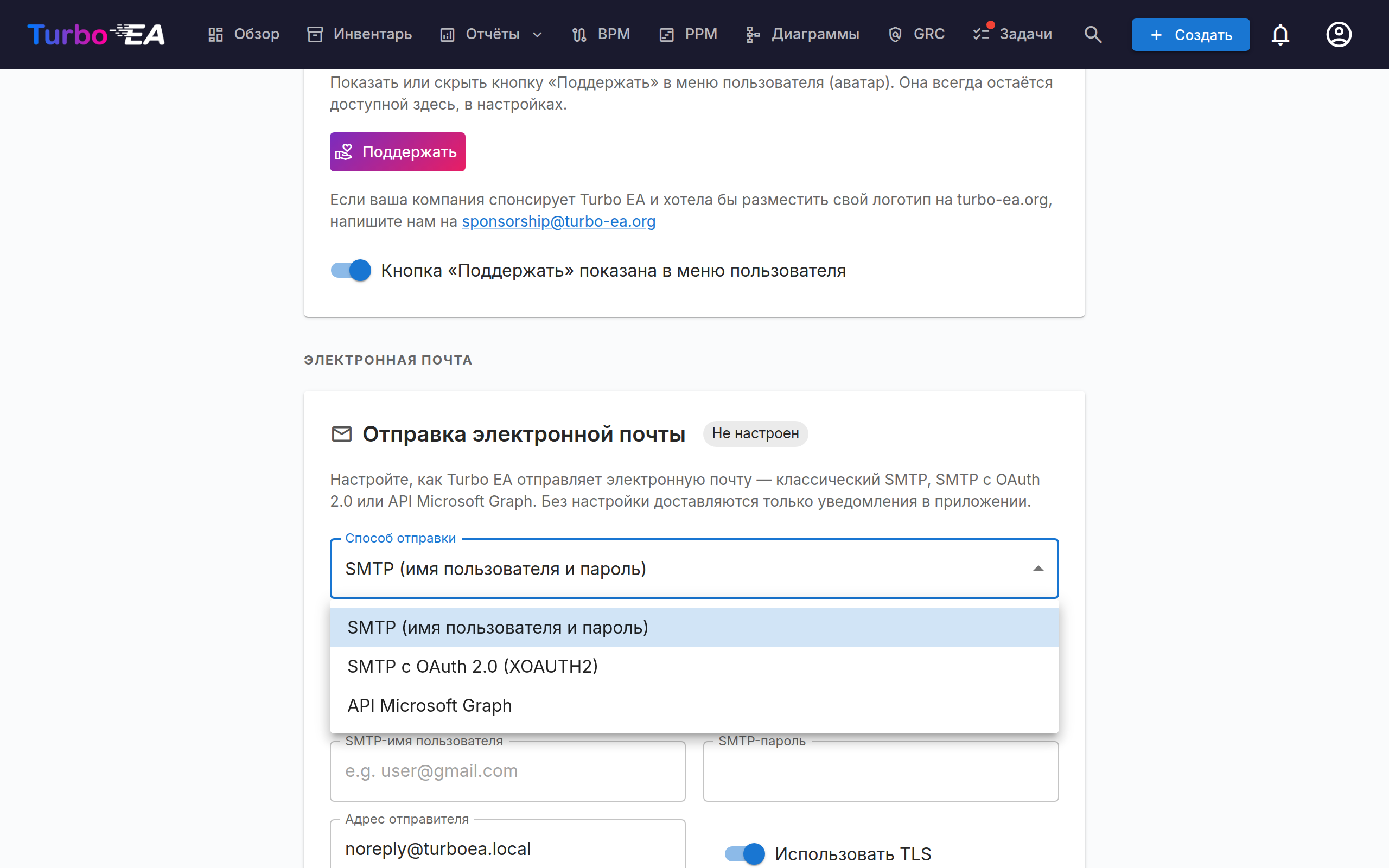Screen dimensions: 1389x868
Task: Click the Создать button
Action: (x=1190, y=35)
